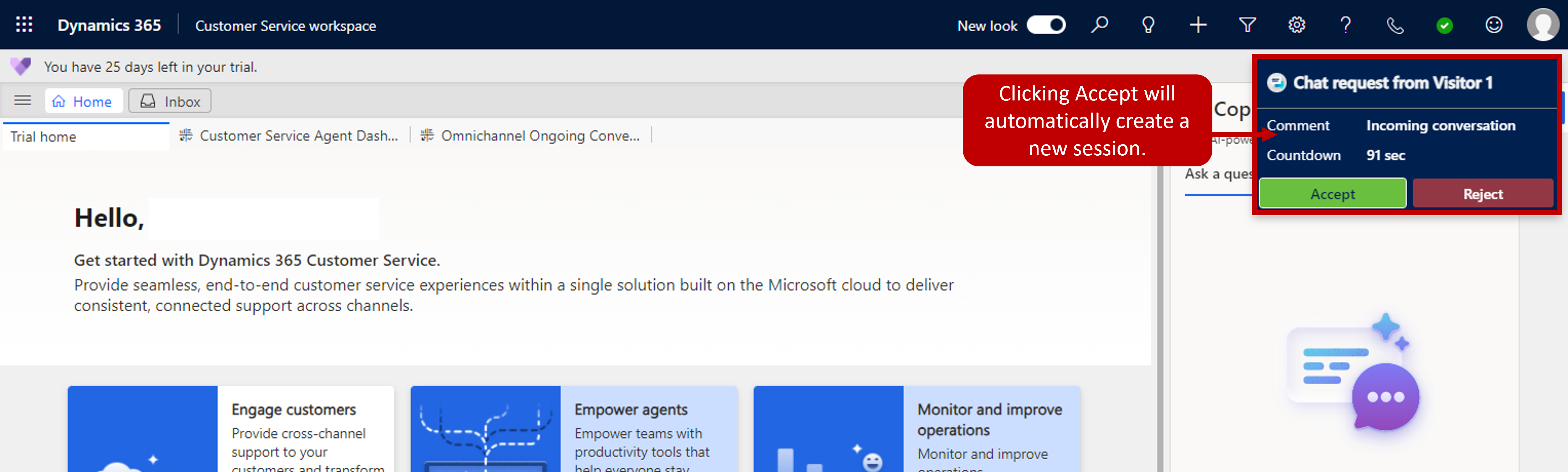This screenshot has height=472, width=1568.
Task: Open Omnichannel Ongoing Conversations tab
Action: [530, 136]
